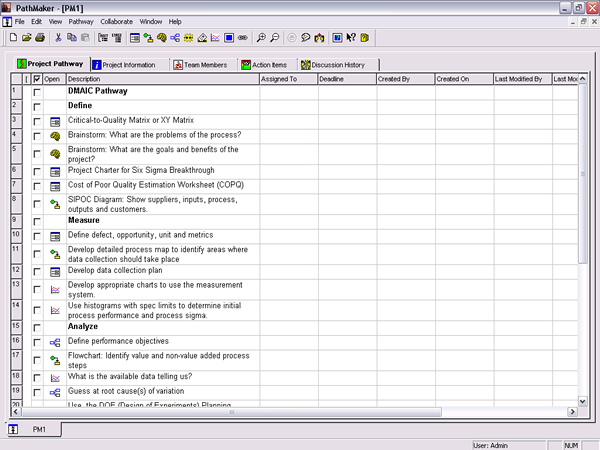Click the data chart toolbar icon
Viewport: 600px width, 450px height.
pos(215,38)
